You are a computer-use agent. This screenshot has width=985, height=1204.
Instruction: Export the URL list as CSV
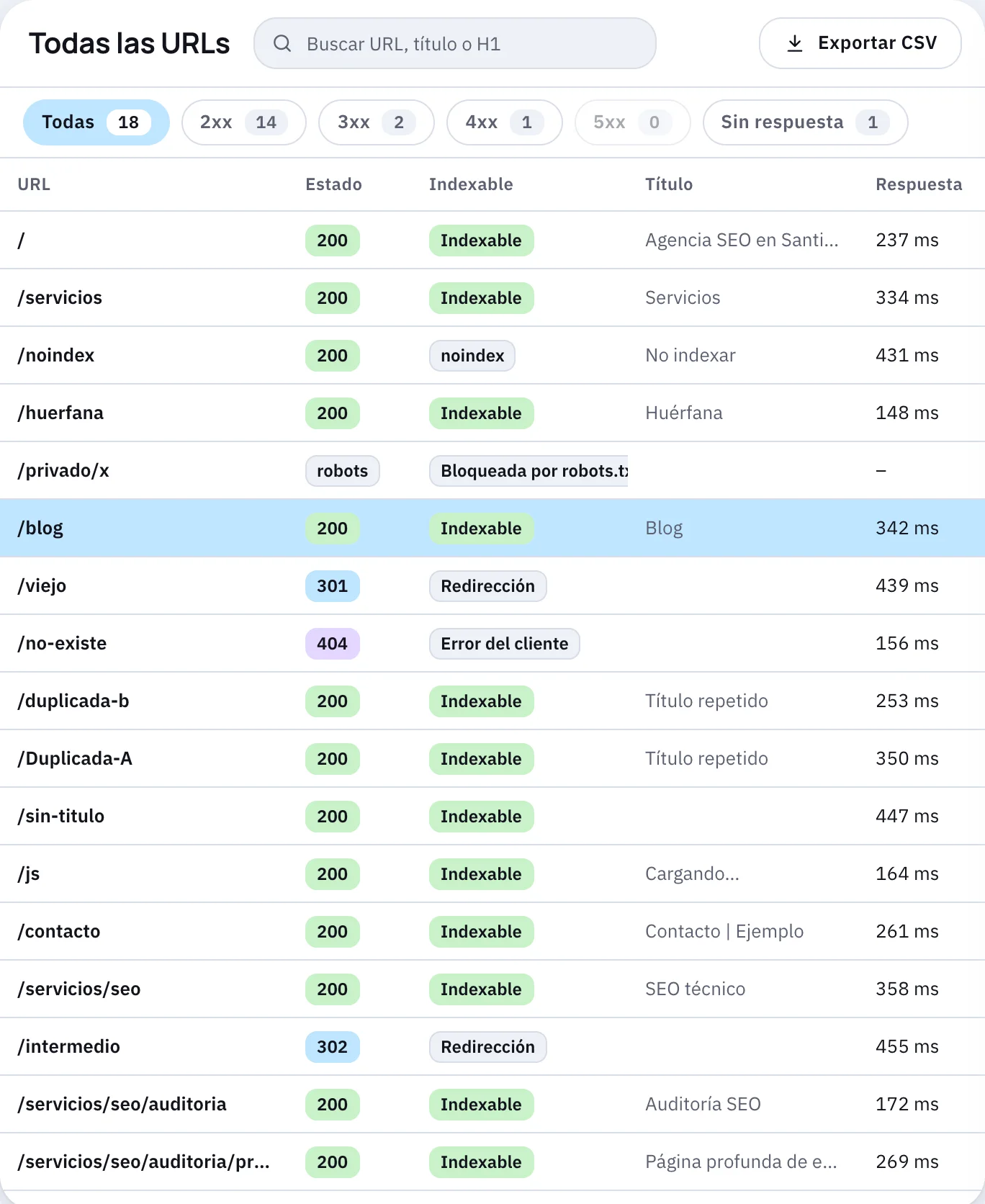(860, 43)
